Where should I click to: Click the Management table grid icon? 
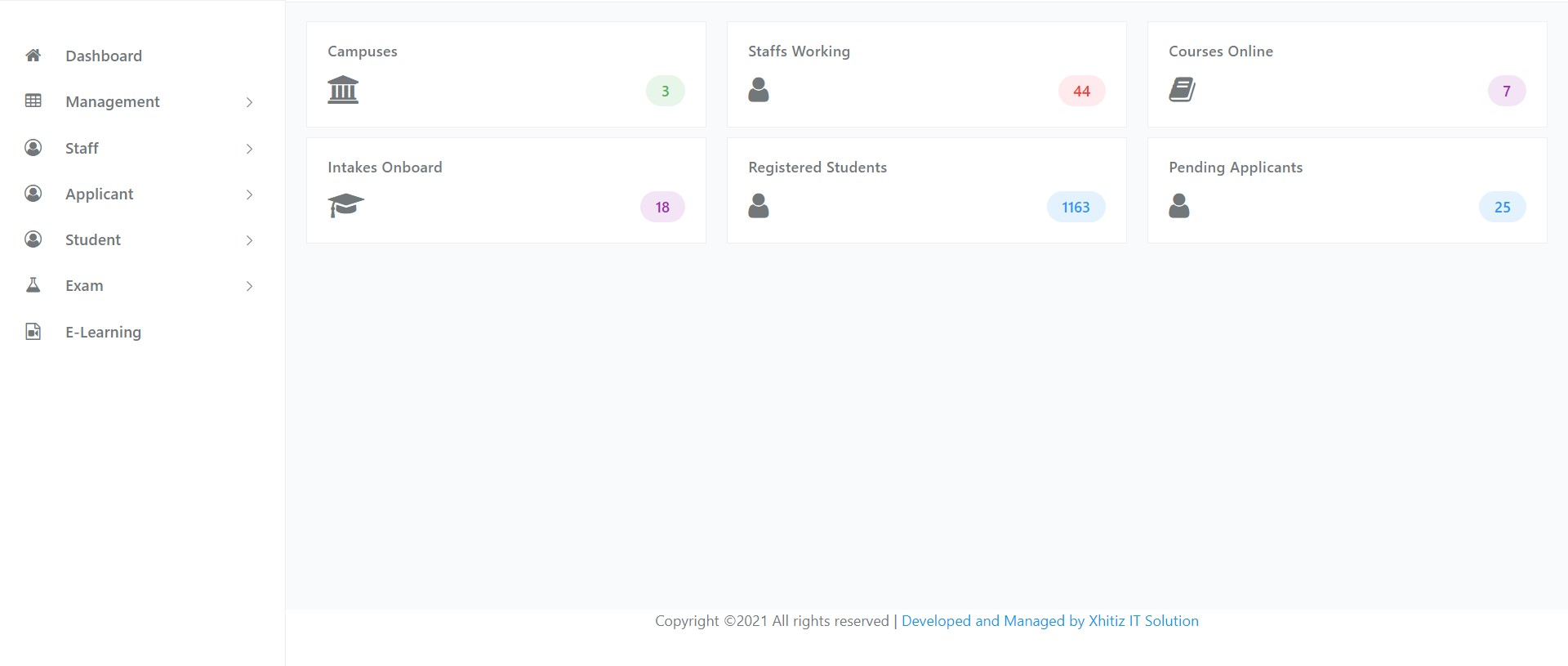click(x=33, y=101)
